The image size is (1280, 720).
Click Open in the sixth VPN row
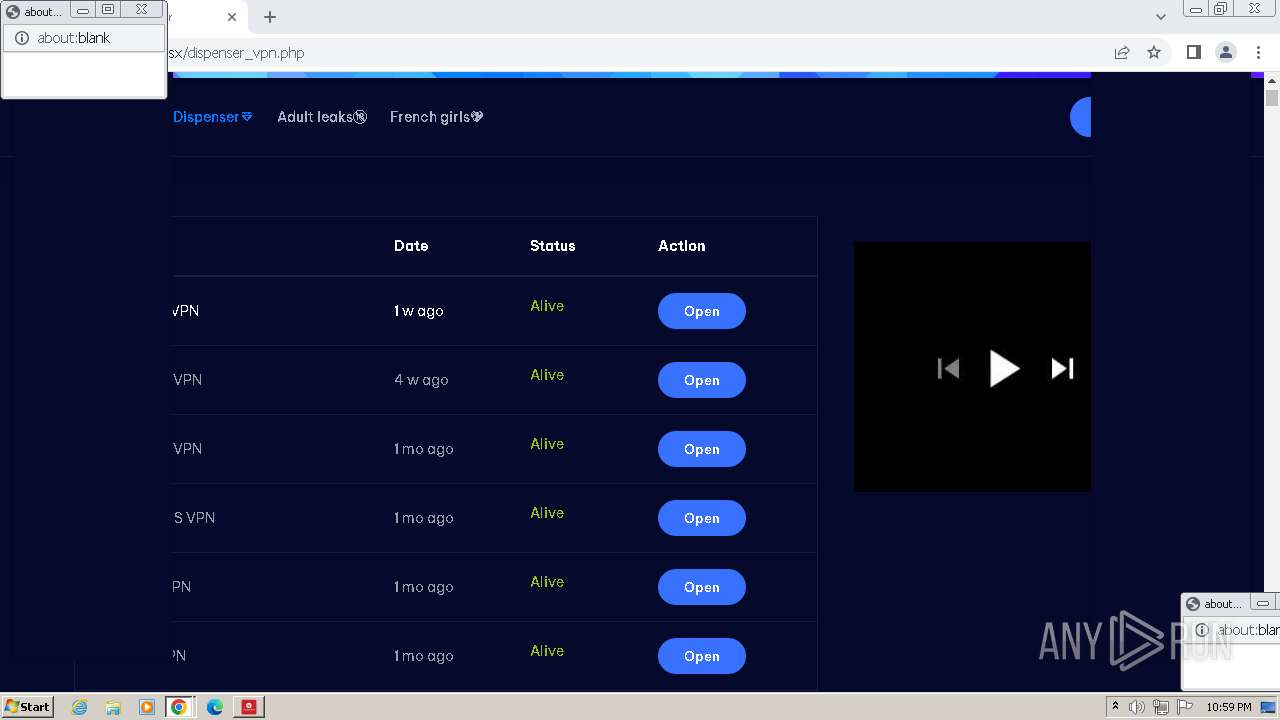pos(701,656)
